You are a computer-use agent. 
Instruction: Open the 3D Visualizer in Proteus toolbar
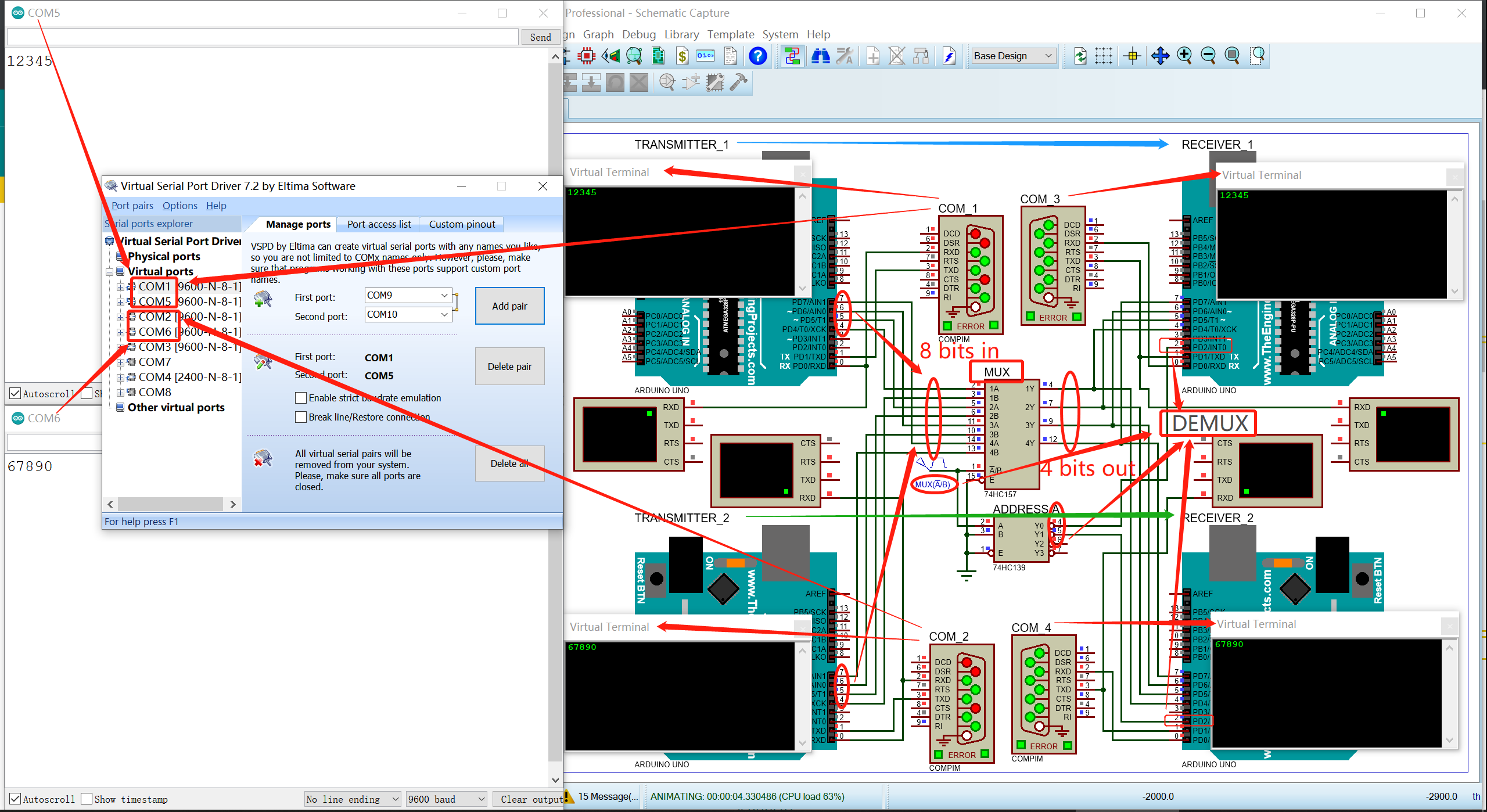(610, 56)
